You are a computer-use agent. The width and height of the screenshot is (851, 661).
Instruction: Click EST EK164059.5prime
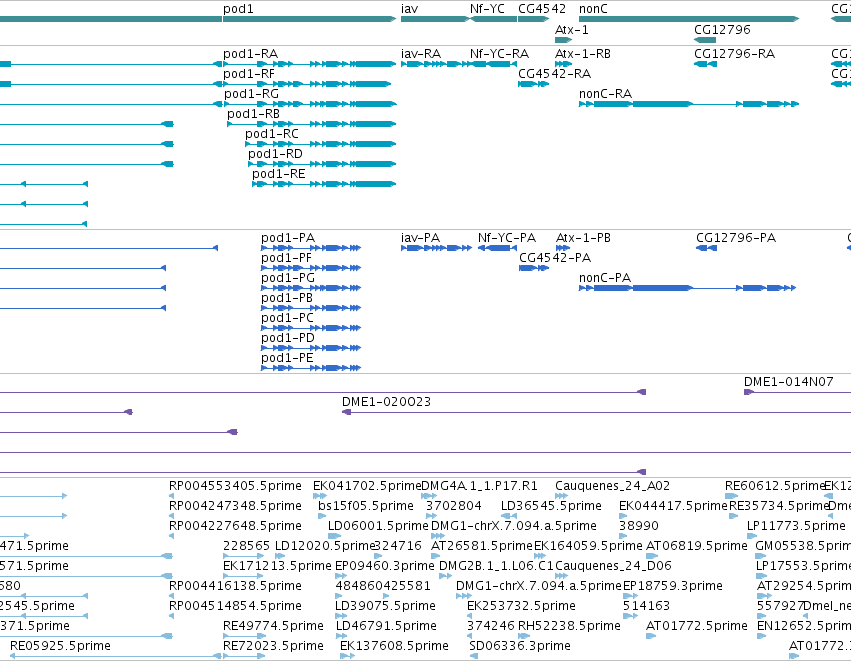[x=540, y=556]
